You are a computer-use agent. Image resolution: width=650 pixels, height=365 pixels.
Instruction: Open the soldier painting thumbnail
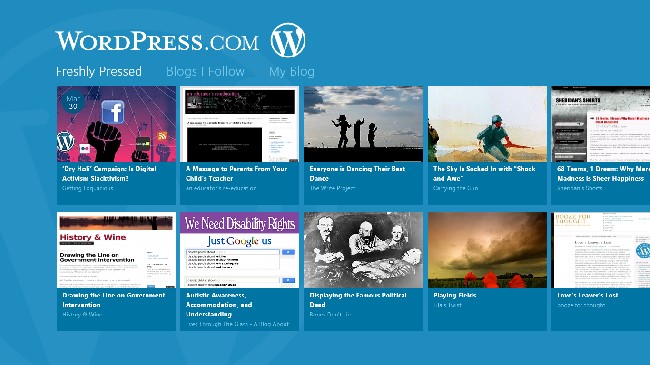pyautogui.click(x=488, y=124)
